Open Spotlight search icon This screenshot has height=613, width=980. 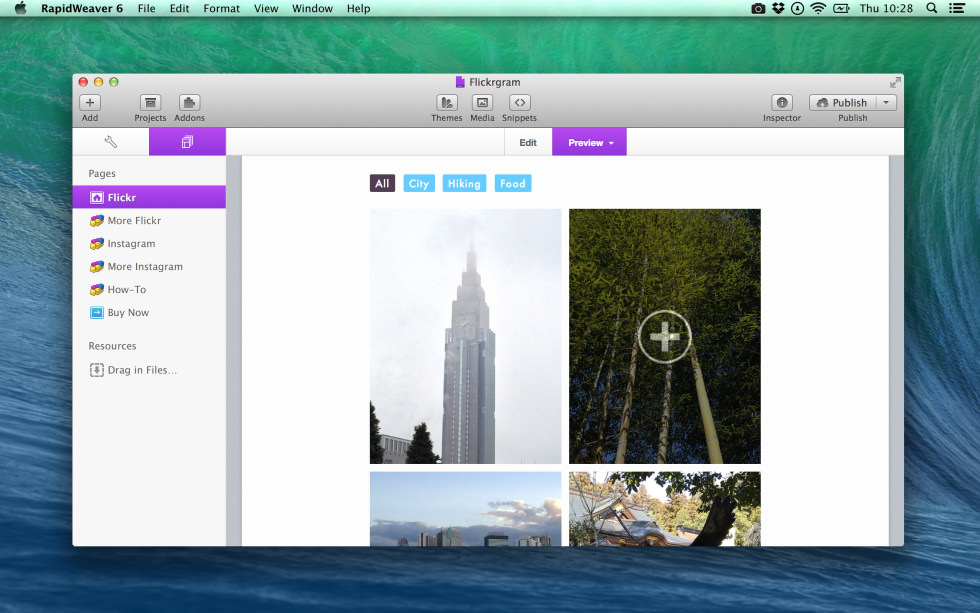931,8
